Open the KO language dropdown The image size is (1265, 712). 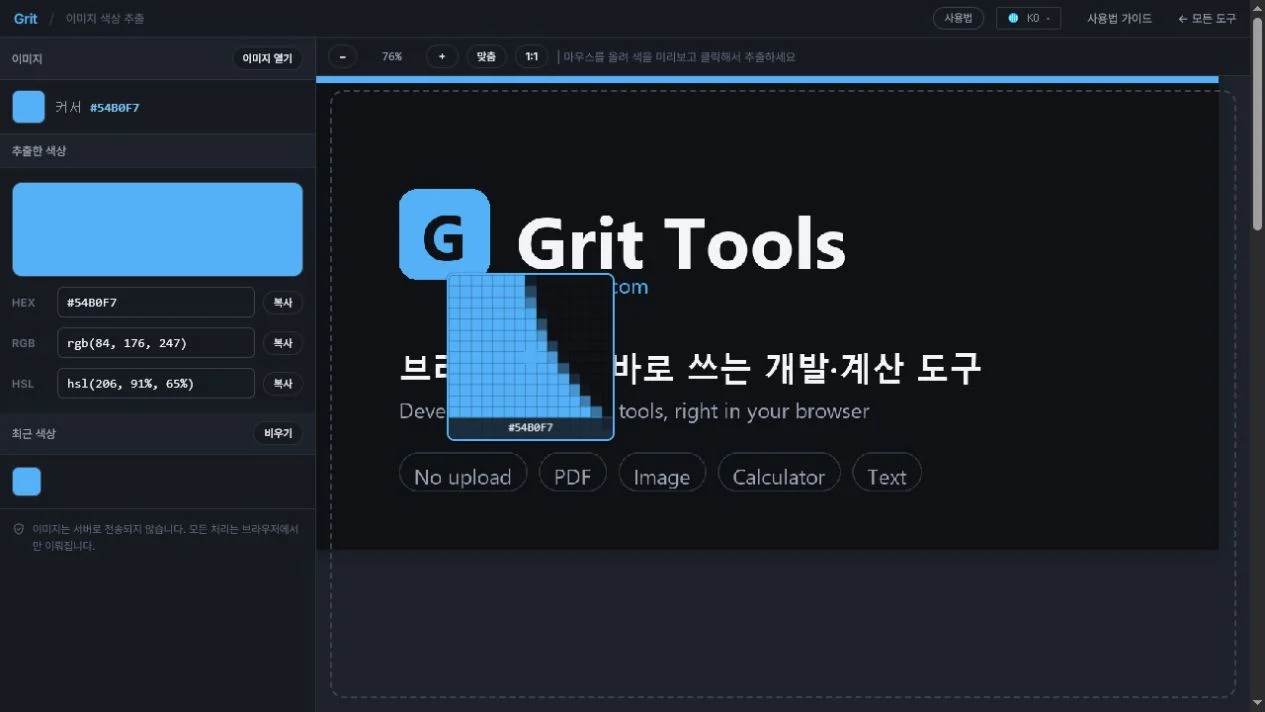(1028, 18)
